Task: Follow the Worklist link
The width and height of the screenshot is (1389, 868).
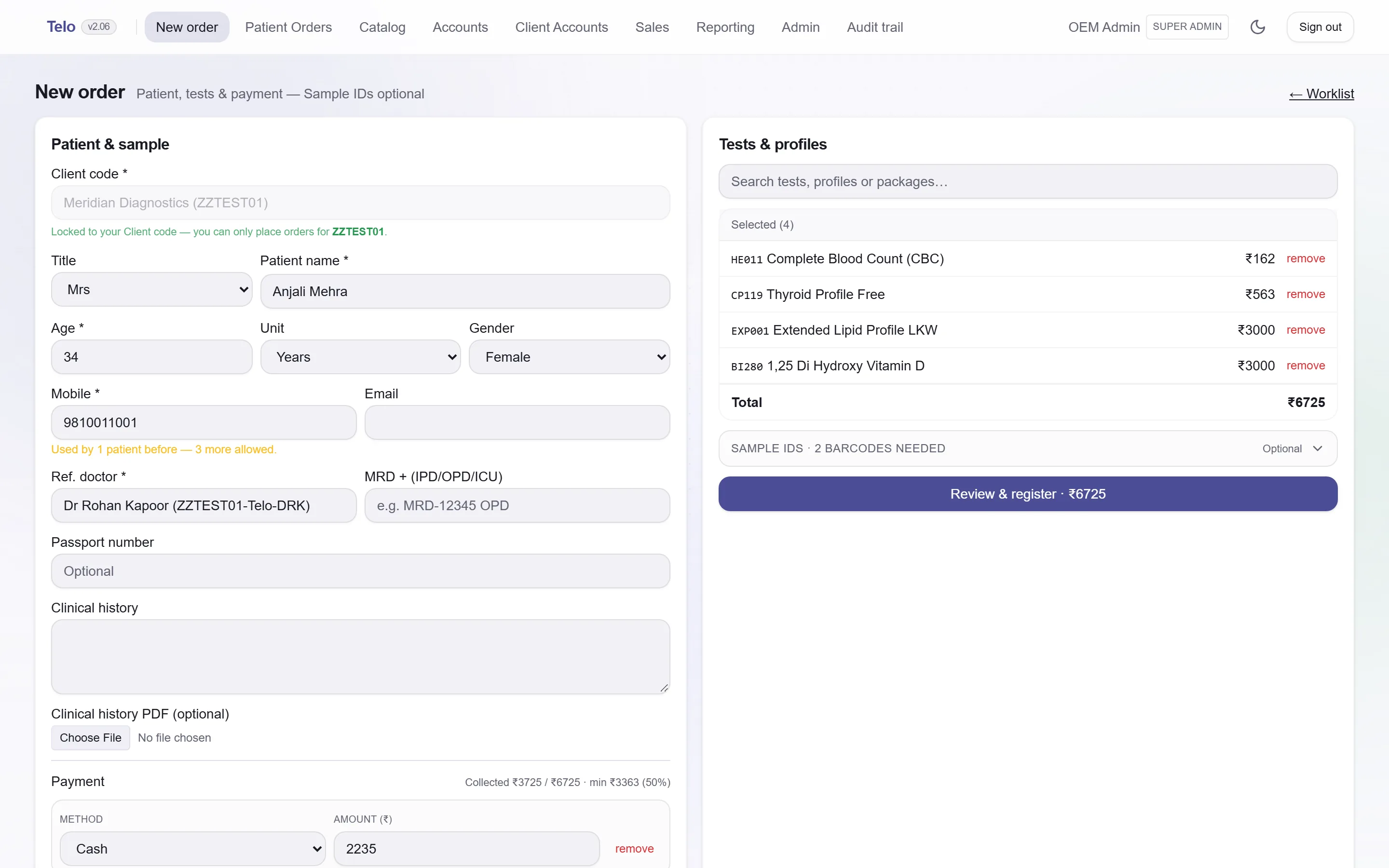Action: pyautogui.click(x=1321, y=94)
